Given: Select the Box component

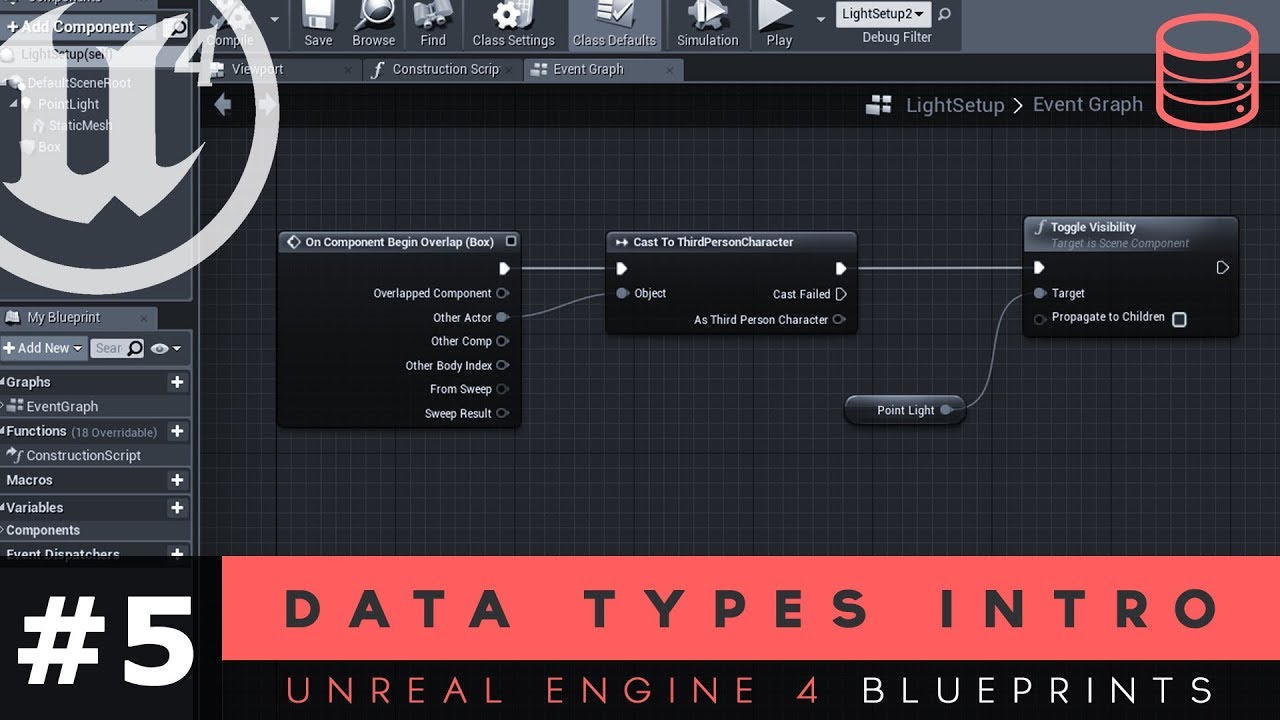Looking at the screenshot, I should [x=49, y=147].
